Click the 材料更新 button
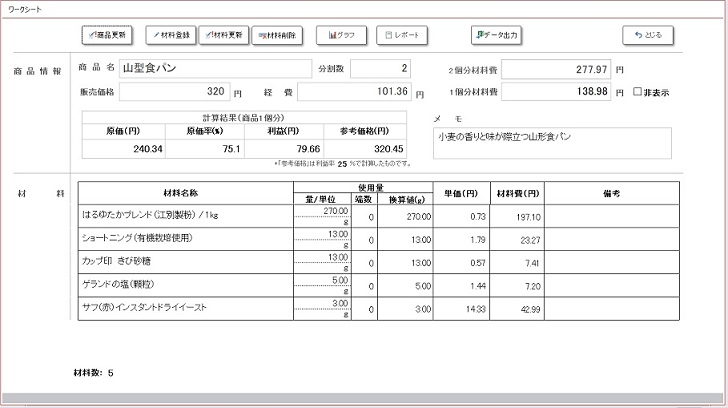Image resolution: width=728 pixels, height=408 pixels. [x=224, y=35]
